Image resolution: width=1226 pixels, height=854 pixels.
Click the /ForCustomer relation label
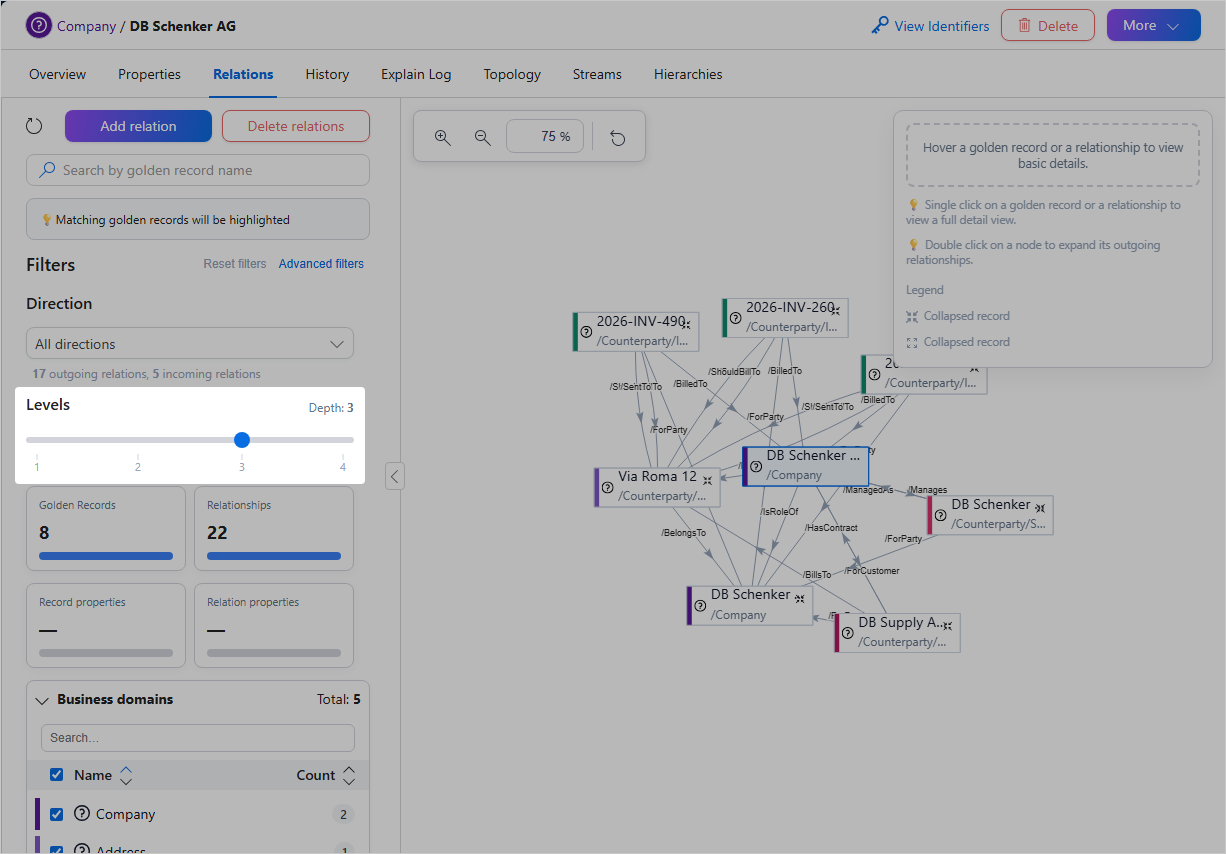pos(871,571)
